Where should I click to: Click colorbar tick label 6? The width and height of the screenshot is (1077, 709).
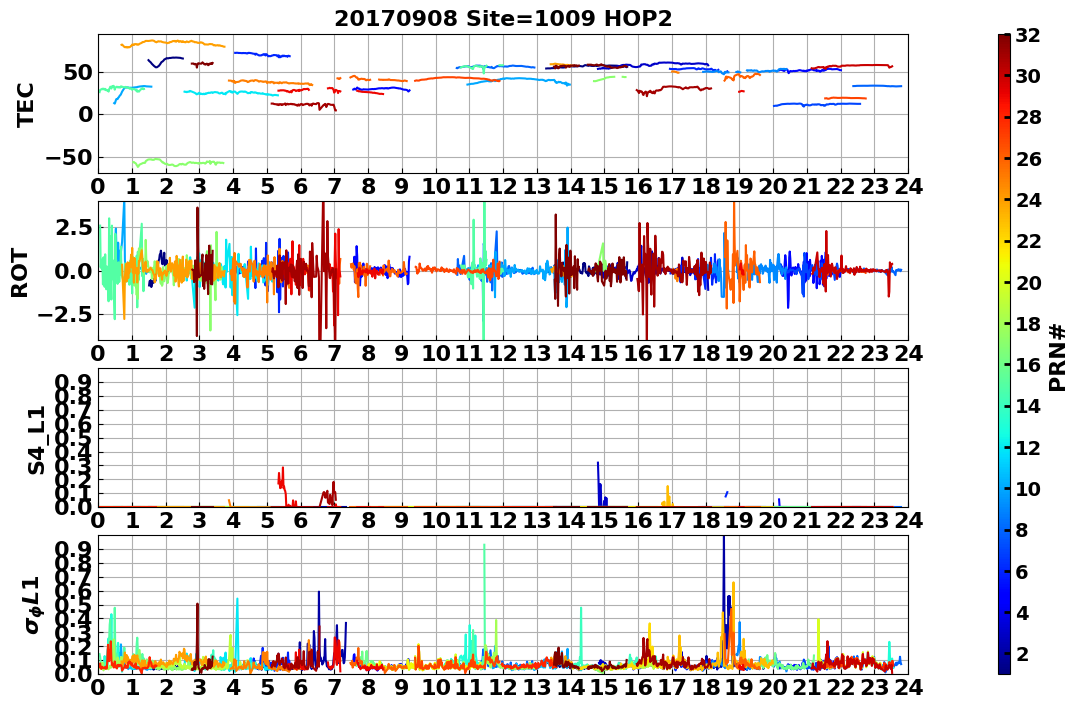point(1021,571)
